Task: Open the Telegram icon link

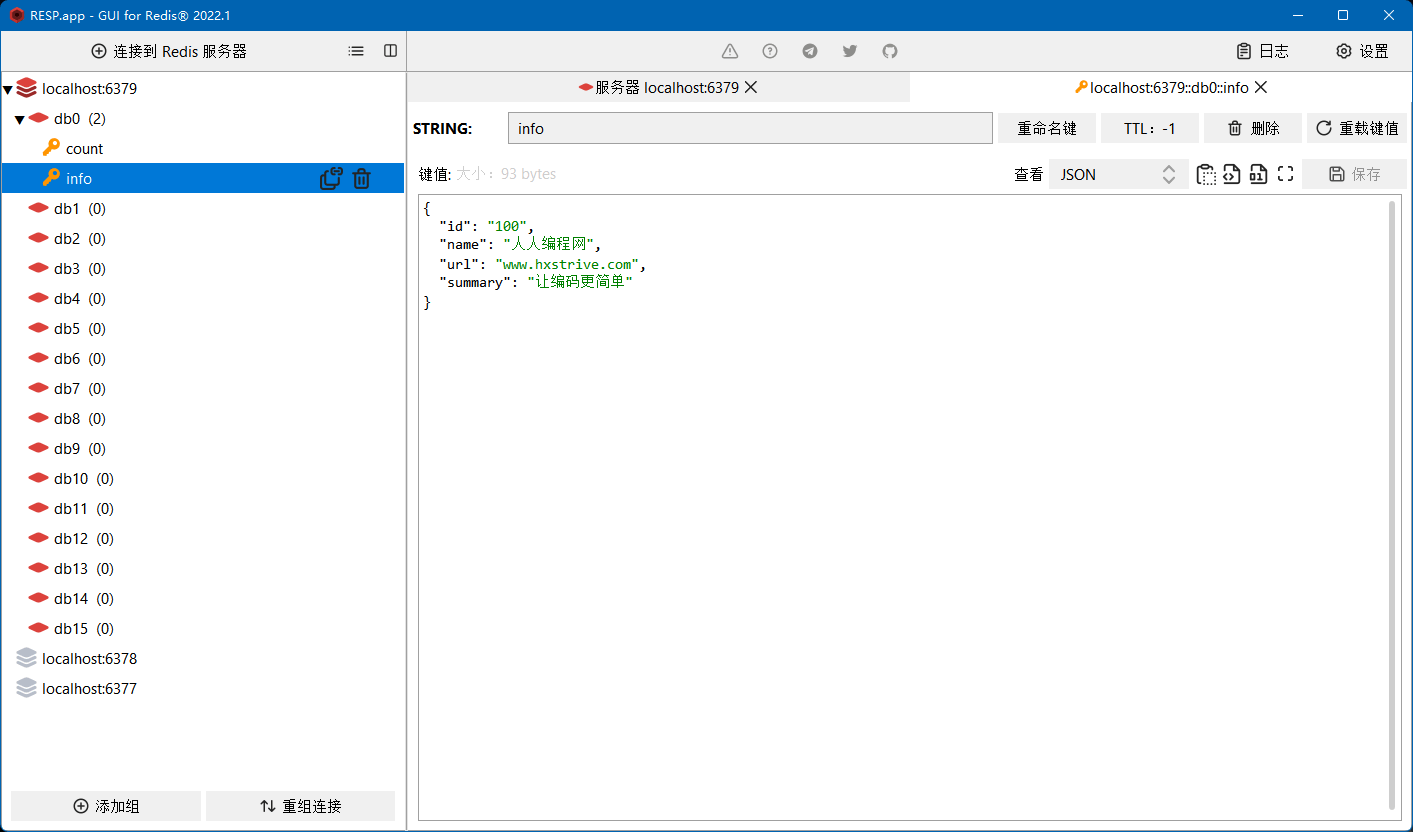Action: click(x=810, y=51)
